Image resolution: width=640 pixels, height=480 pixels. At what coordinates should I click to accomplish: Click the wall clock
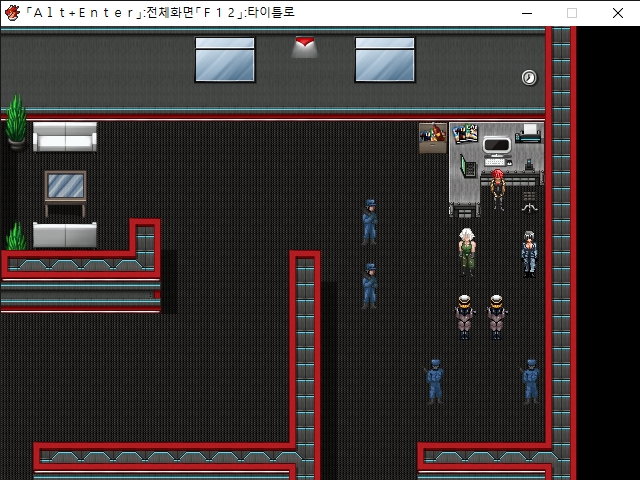click(529, 78)
